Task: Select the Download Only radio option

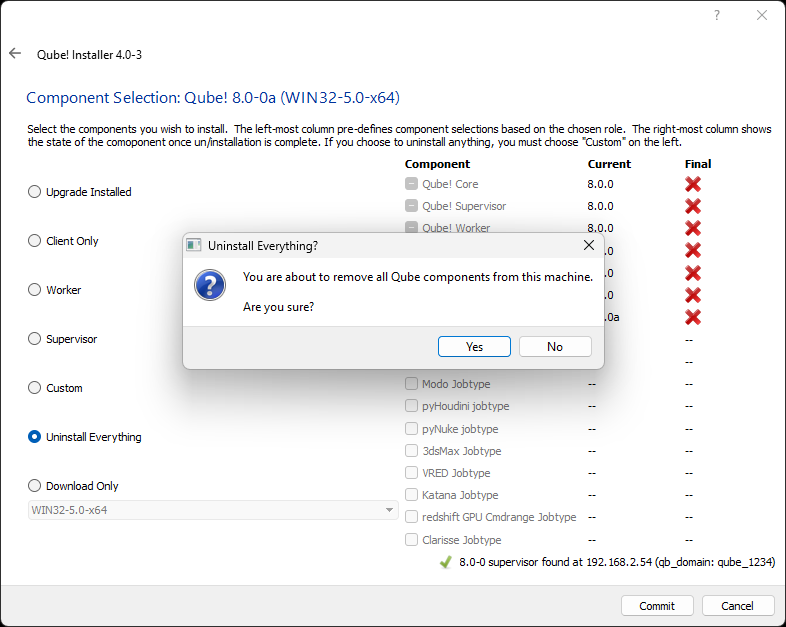Action: [35, 486]
